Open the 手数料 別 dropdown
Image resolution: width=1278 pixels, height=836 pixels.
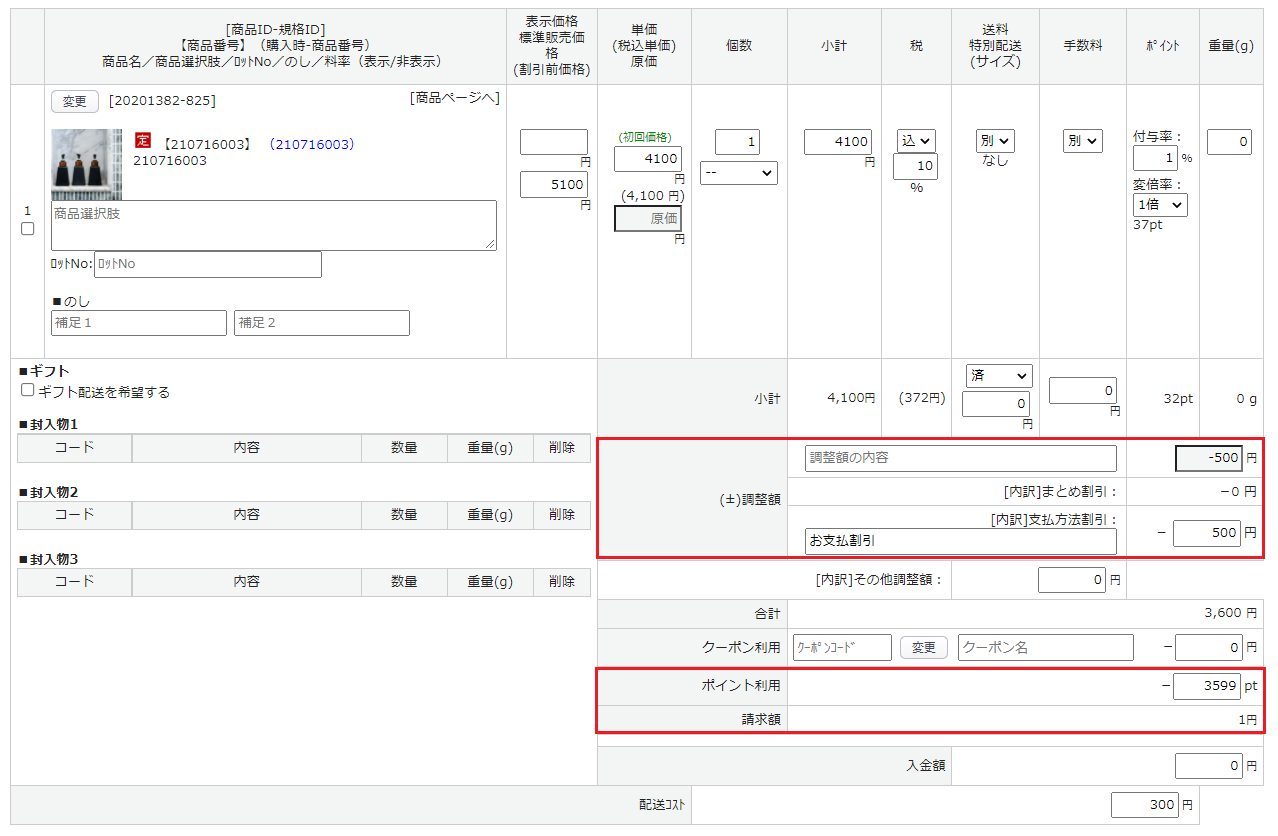point(1082,141)
